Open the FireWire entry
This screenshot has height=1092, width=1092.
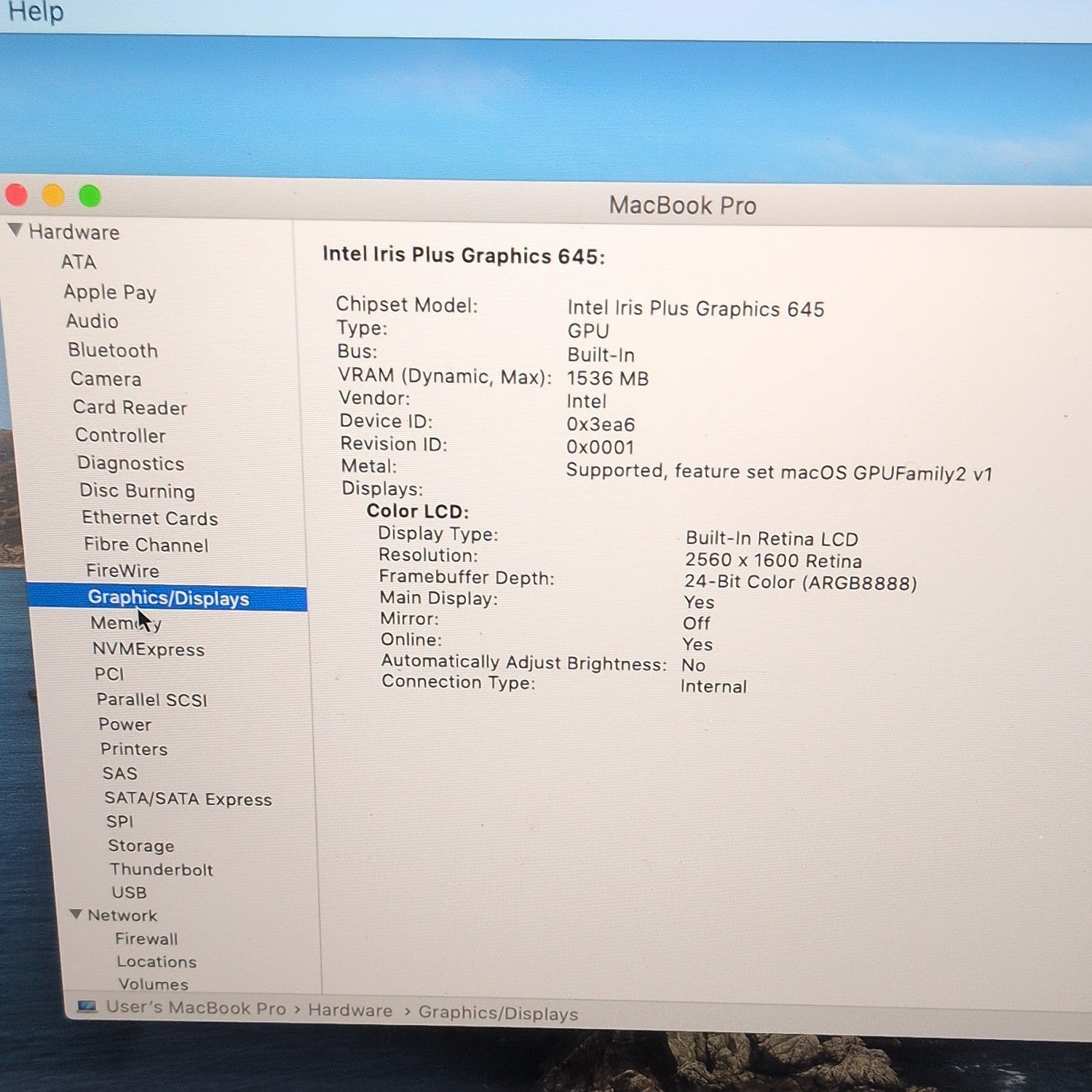(x=123, y=571)
